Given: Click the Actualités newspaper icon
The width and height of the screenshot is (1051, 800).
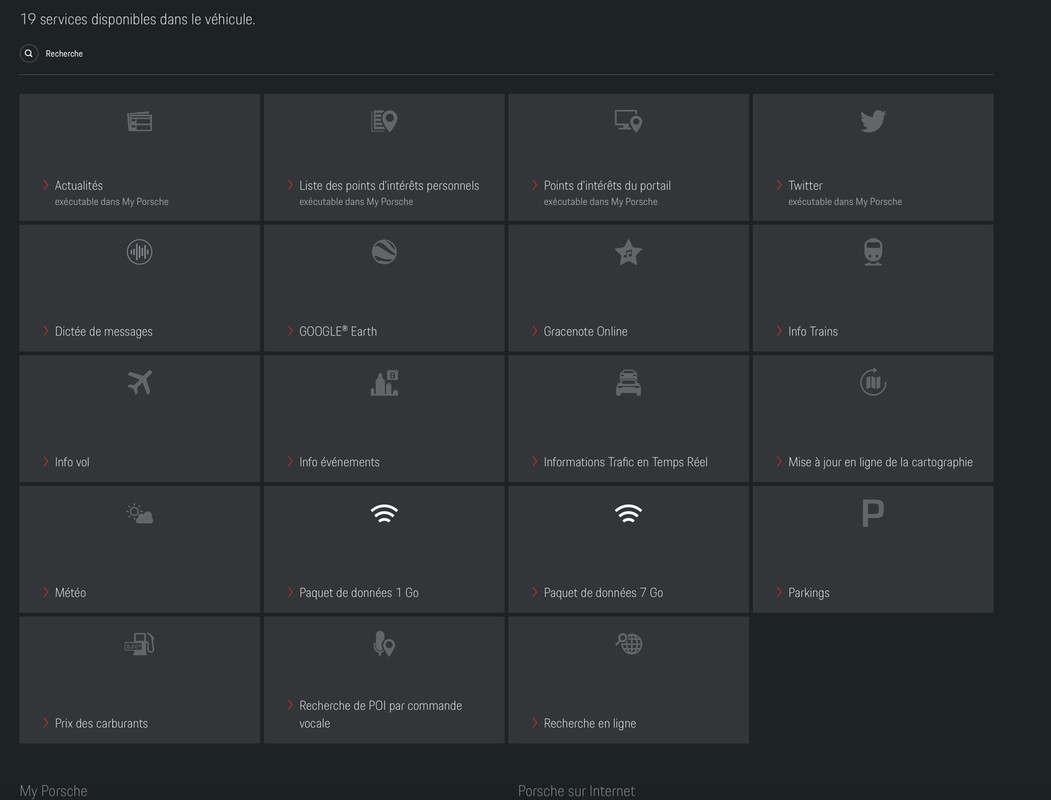Looking at the screenshot, I should 139,121.
